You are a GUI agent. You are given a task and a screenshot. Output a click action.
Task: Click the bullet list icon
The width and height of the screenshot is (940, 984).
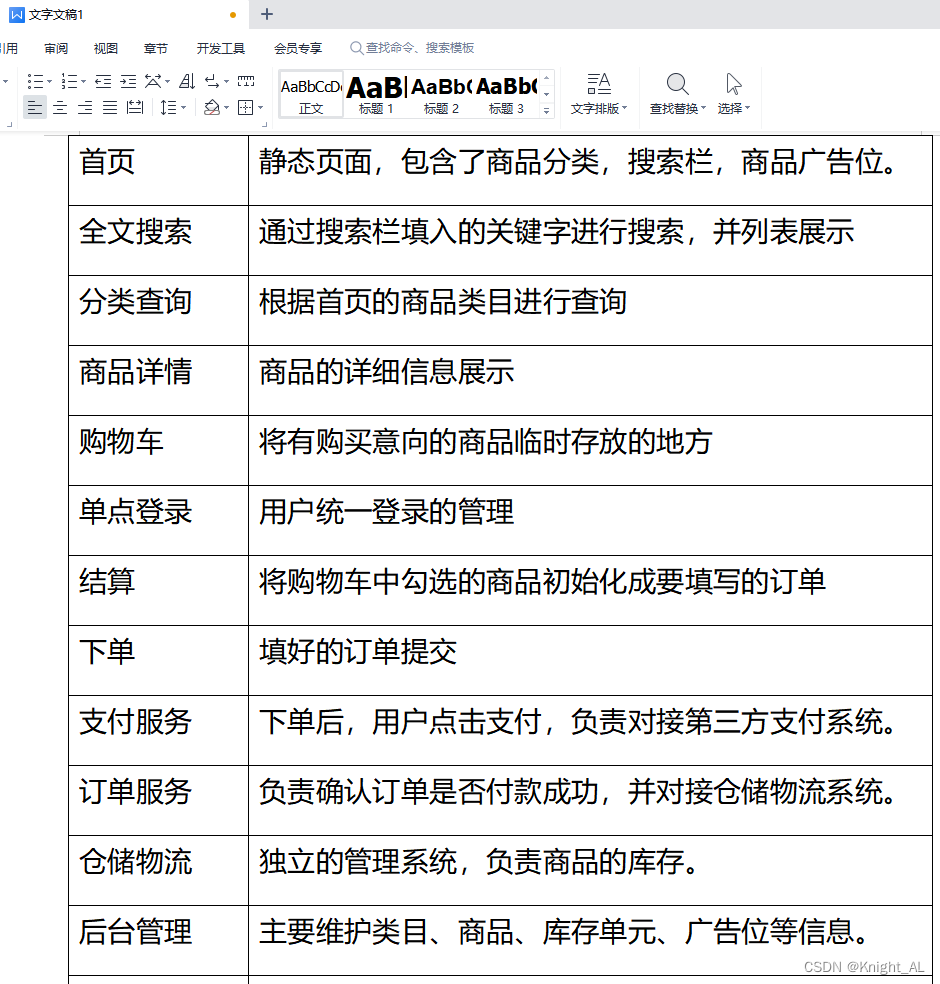35,82
